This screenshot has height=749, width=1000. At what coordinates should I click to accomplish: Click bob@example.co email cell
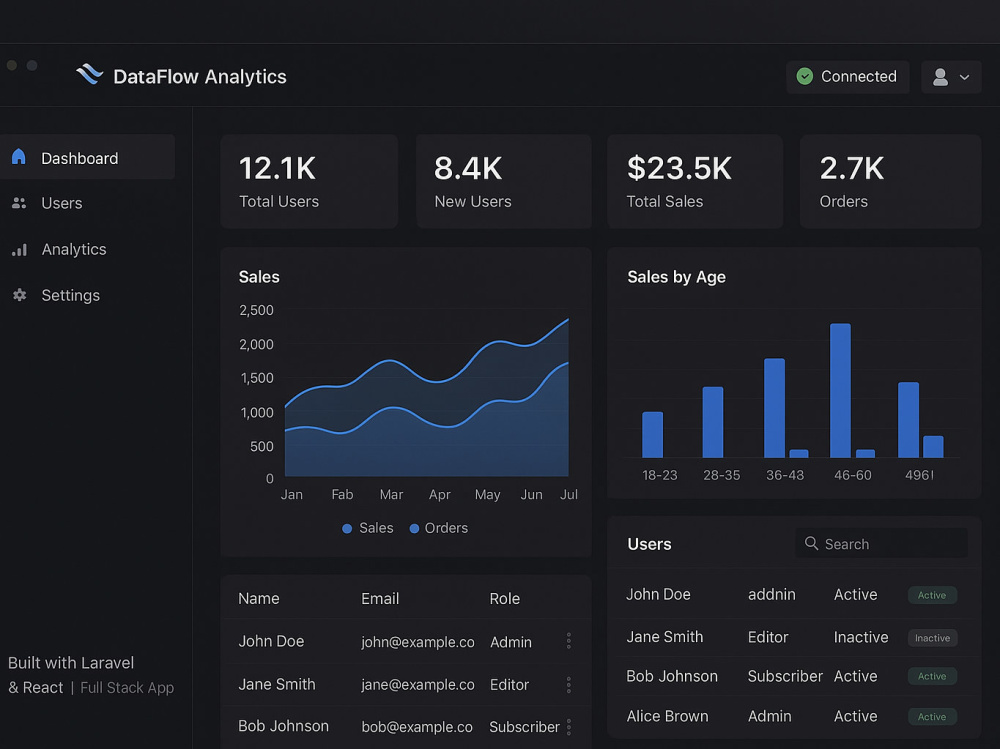(417, 727)
